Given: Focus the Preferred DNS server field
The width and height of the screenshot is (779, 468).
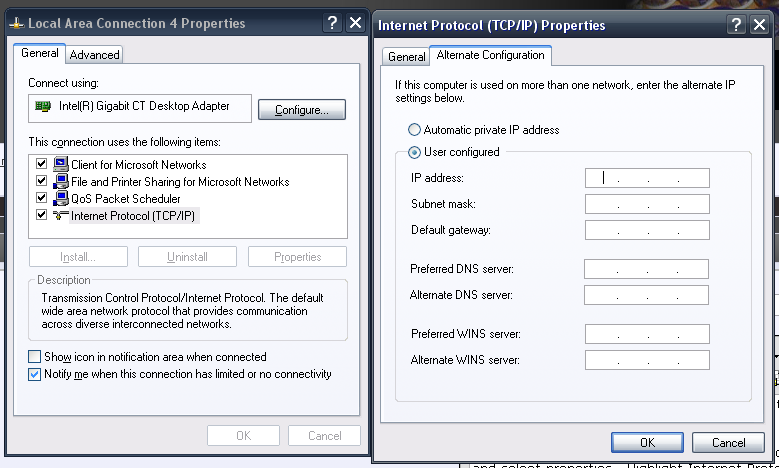Looking at the screenshot, I should 646,269.
